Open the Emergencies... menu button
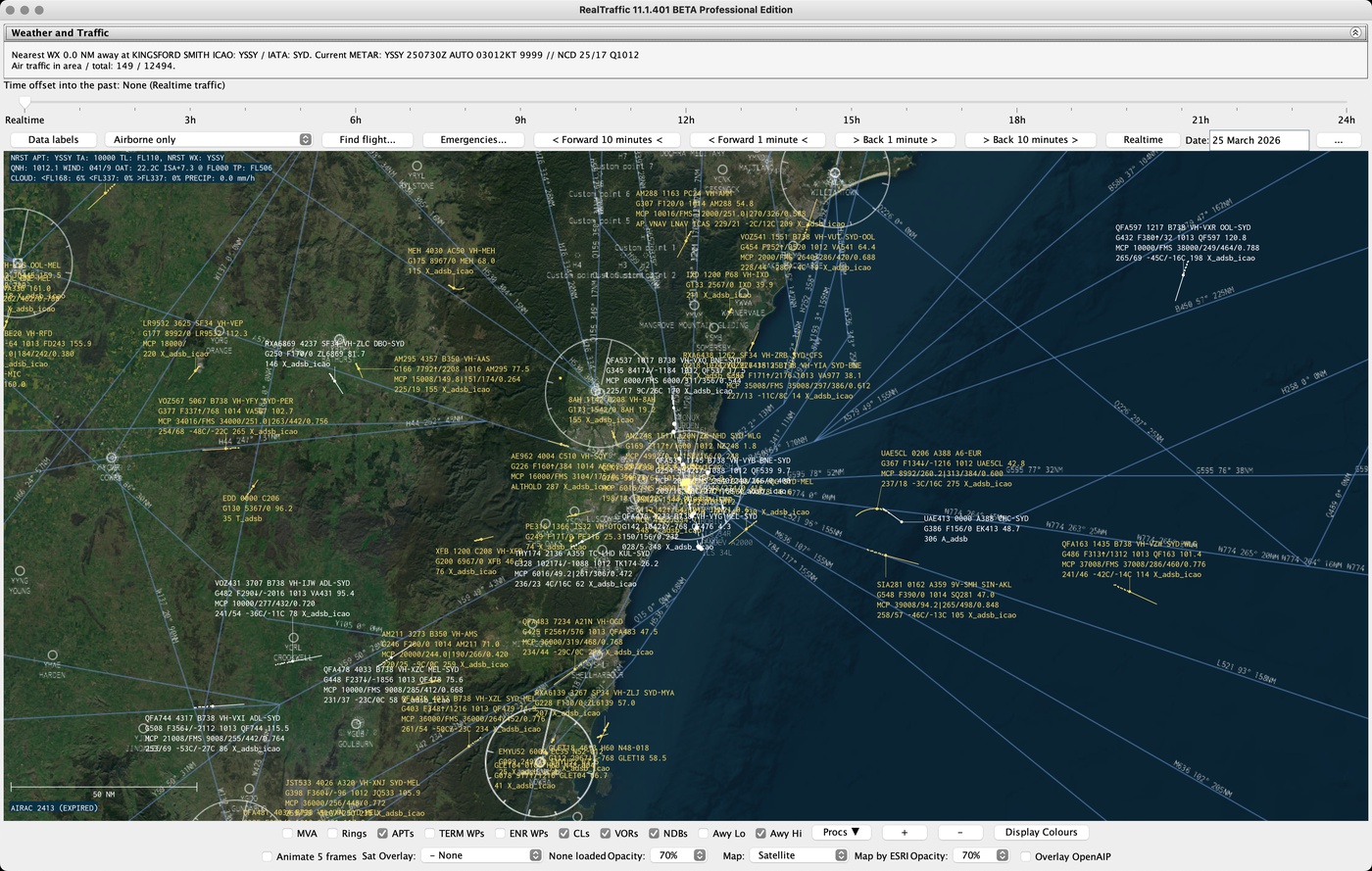1372x871 pixels. (x=473, y=140)
